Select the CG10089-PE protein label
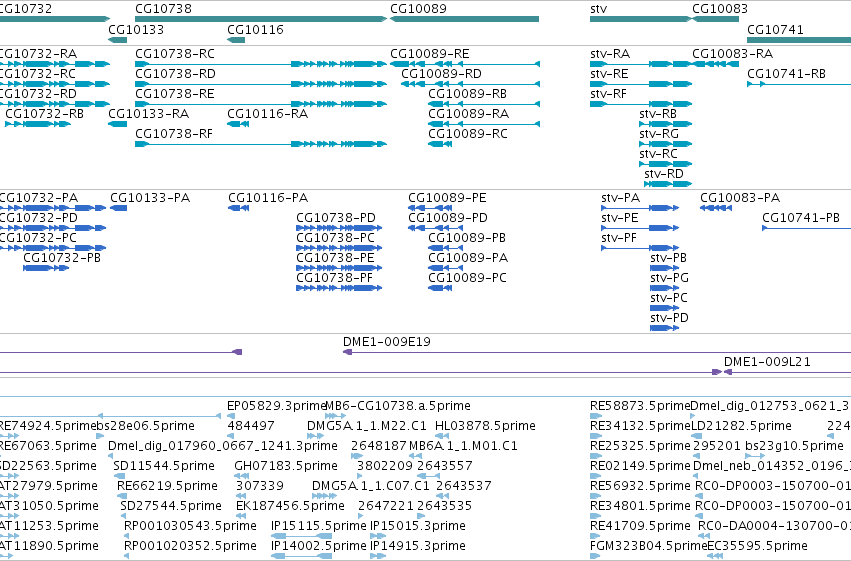 (x=447, y=198)
